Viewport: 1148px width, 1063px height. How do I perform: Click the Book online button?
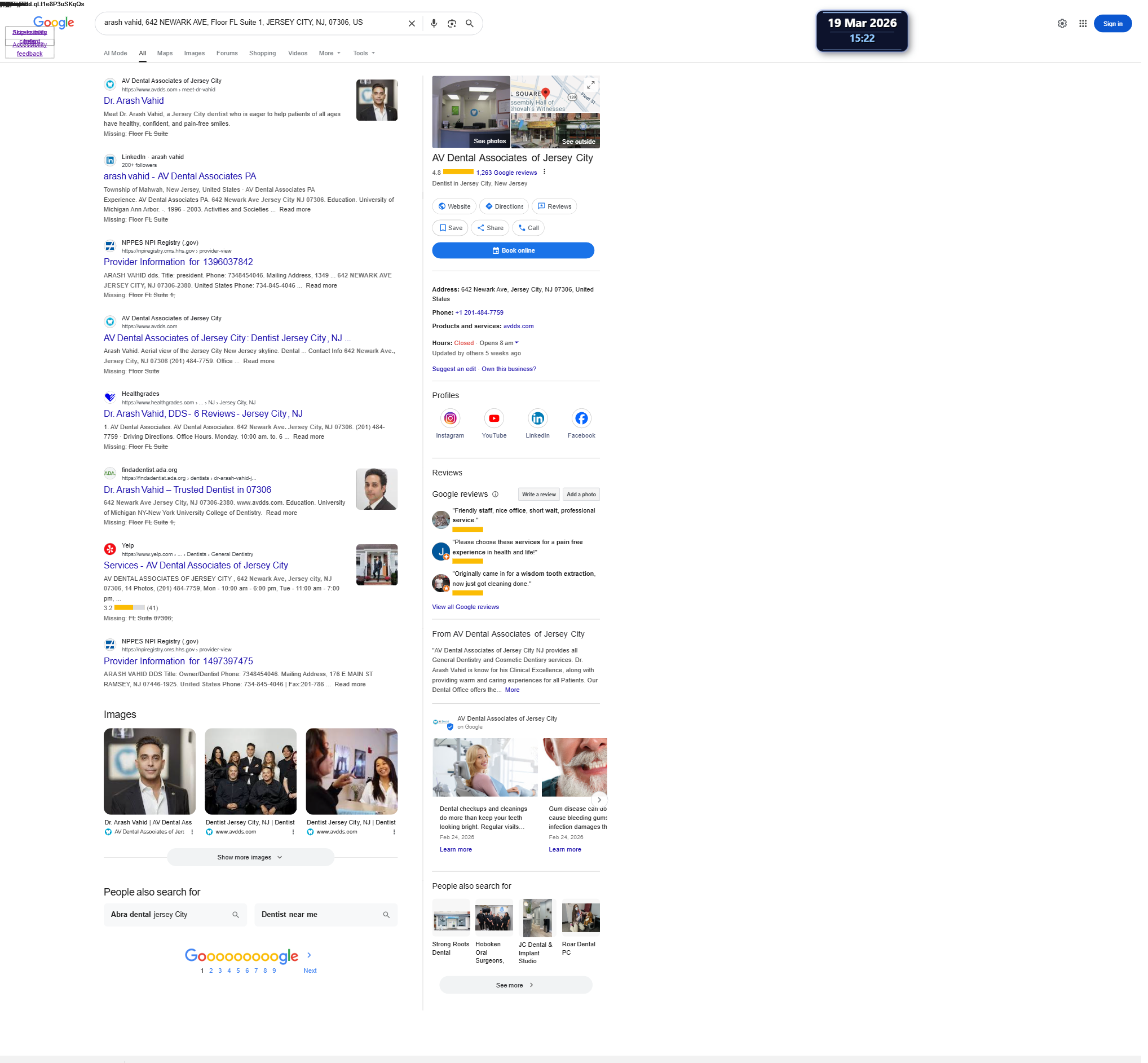pos(513,250)
